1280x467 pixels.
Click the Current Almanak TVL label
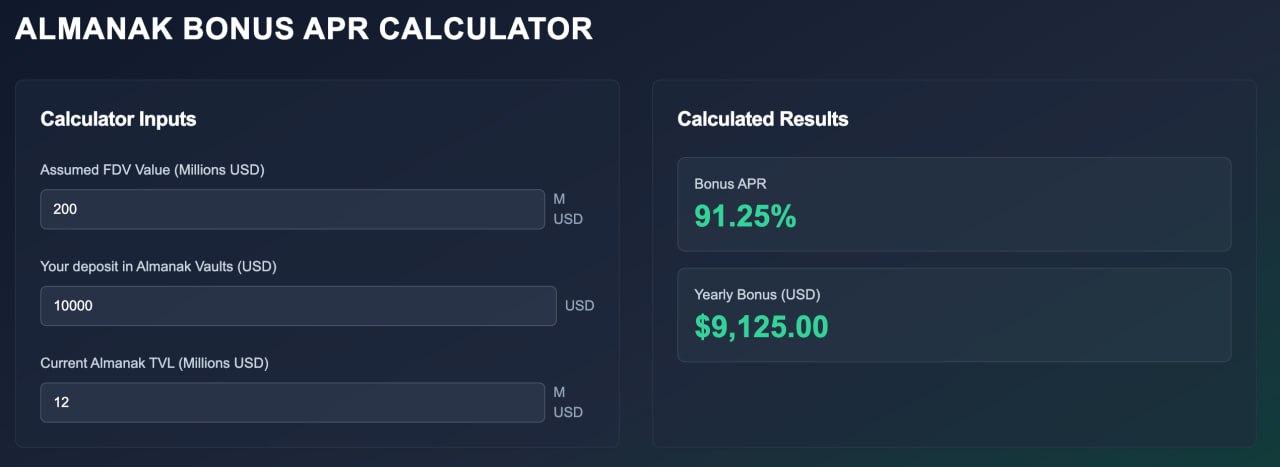[154, 363]
